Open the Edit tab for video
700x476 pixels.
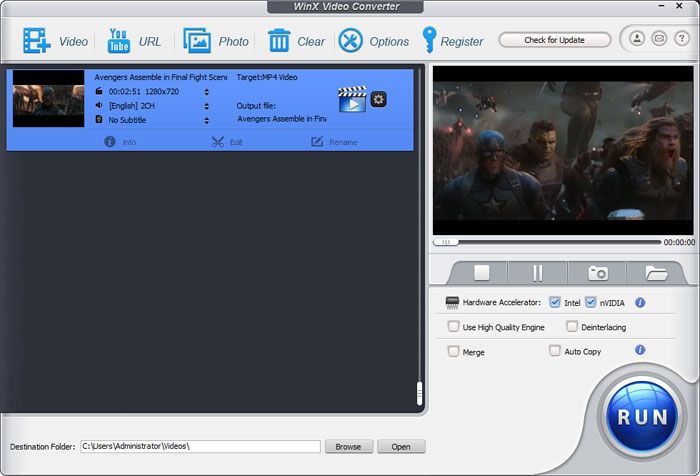[227, 142]
